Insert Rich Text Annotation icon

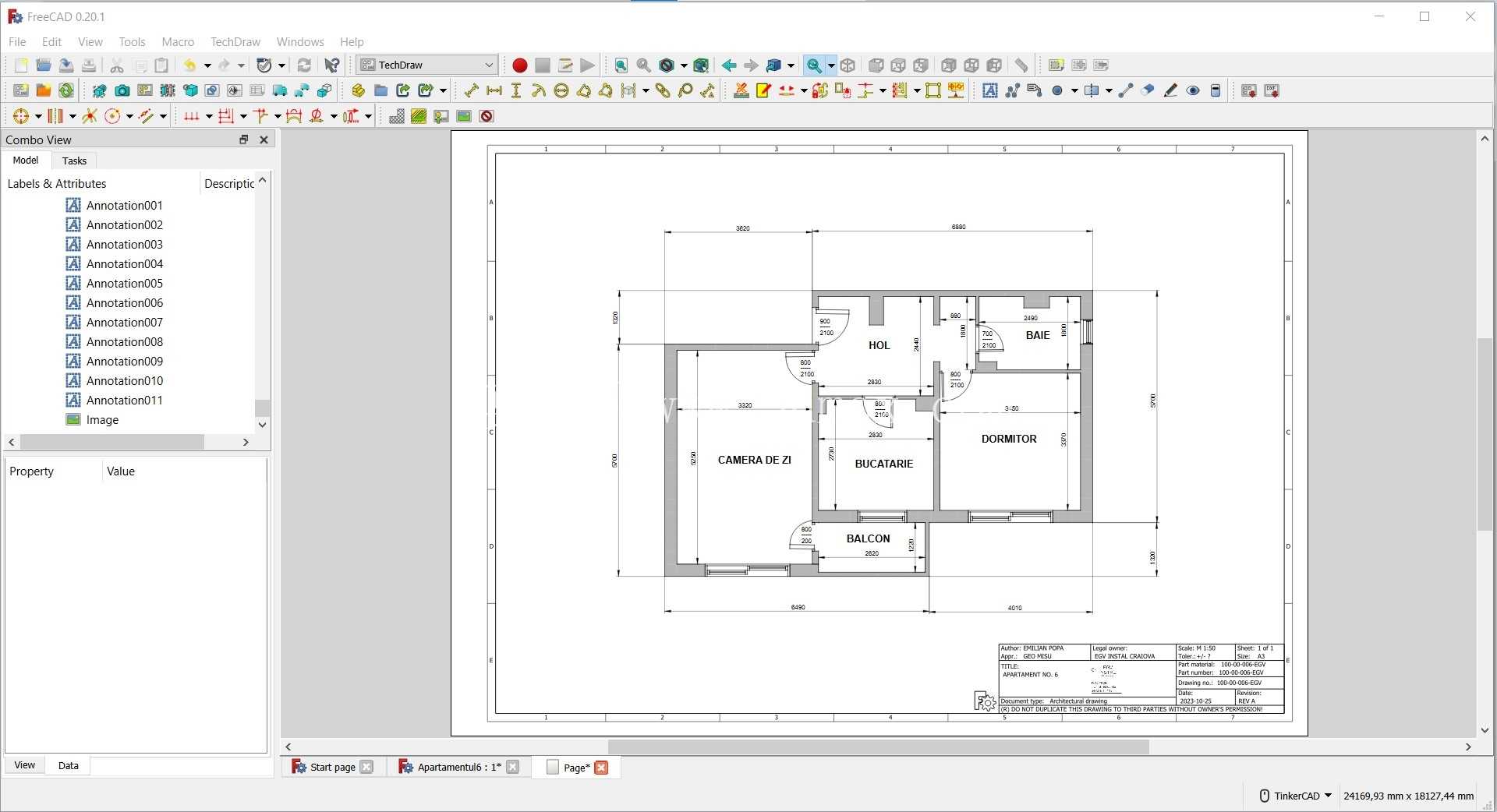coord(1035,90)
